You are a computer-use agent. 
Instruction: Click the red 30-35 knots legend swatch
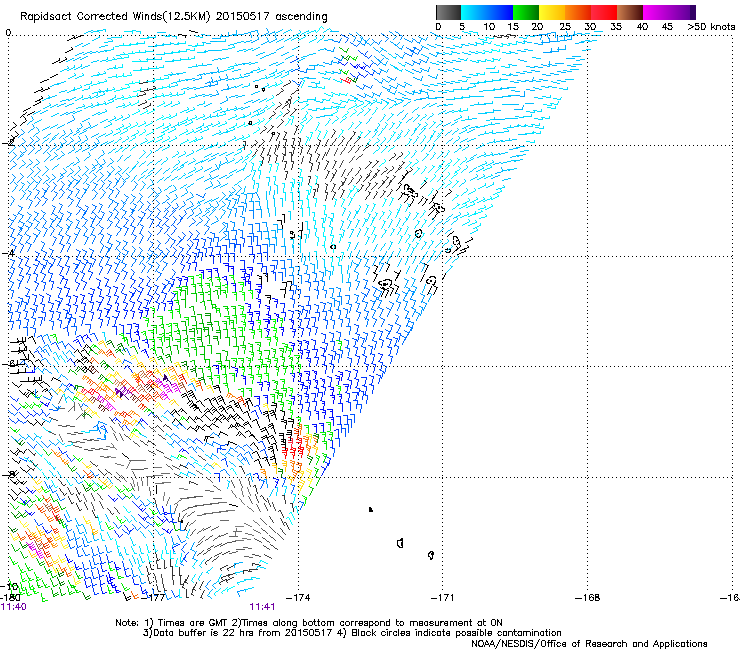click(x=604, y=12)
